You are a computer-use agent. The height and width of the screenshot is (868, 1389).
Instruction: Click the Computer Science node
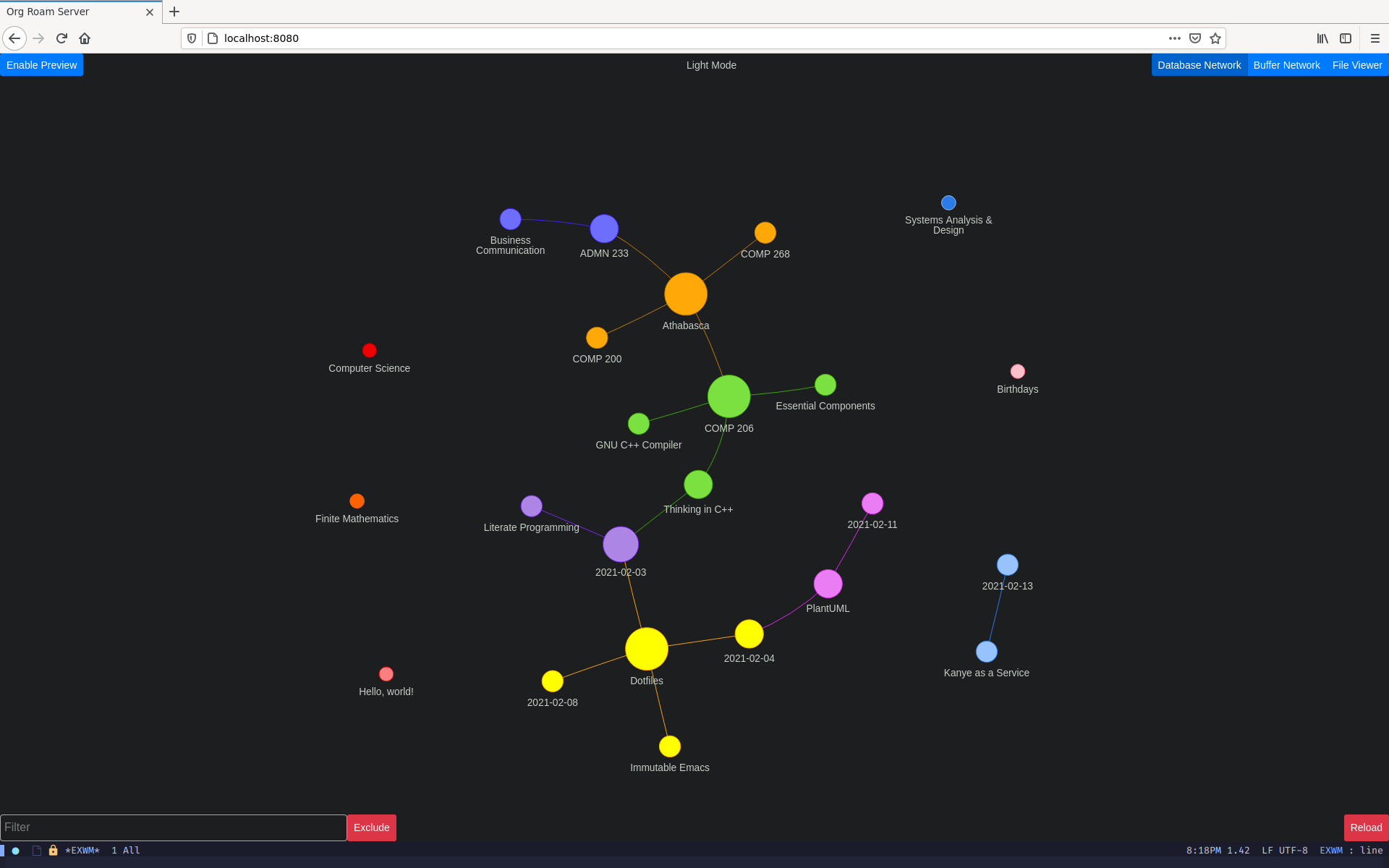tap(368, 350)
